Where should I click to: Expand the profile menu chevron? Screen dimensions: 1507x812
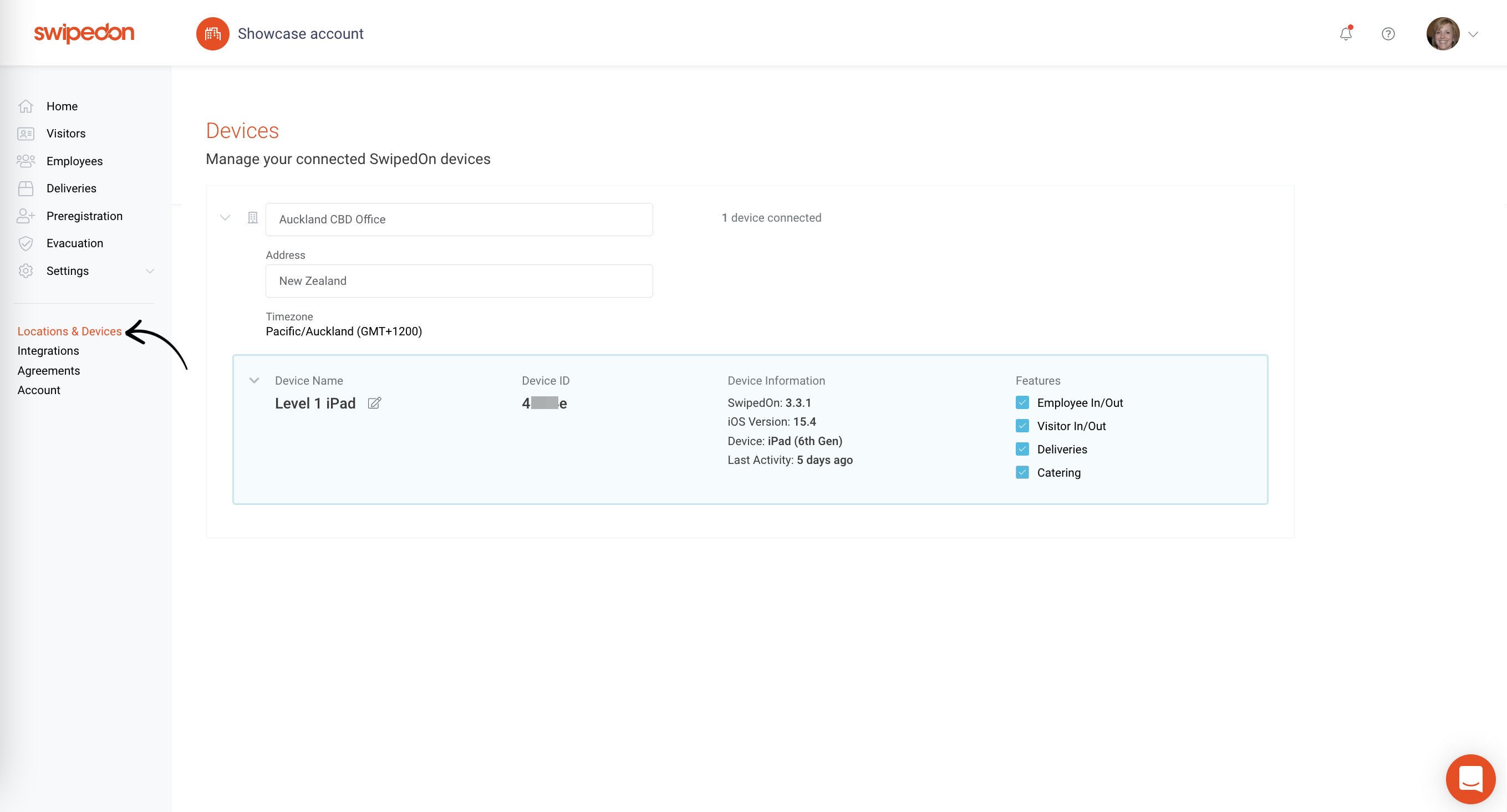(1473, 34)
